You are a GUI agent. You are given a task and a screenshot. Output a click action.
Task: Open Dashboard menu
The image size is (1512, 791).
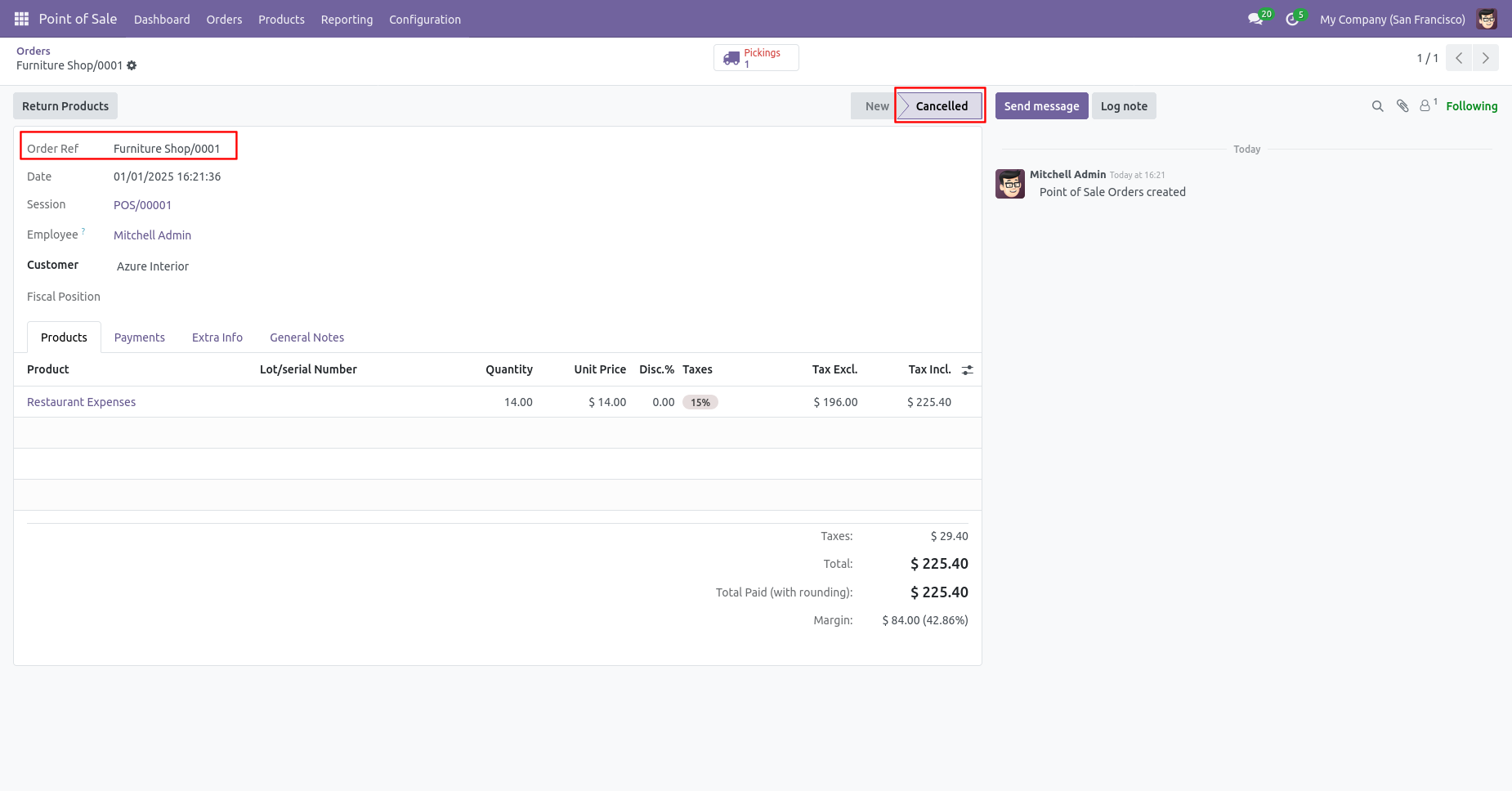tap(162, 19)
